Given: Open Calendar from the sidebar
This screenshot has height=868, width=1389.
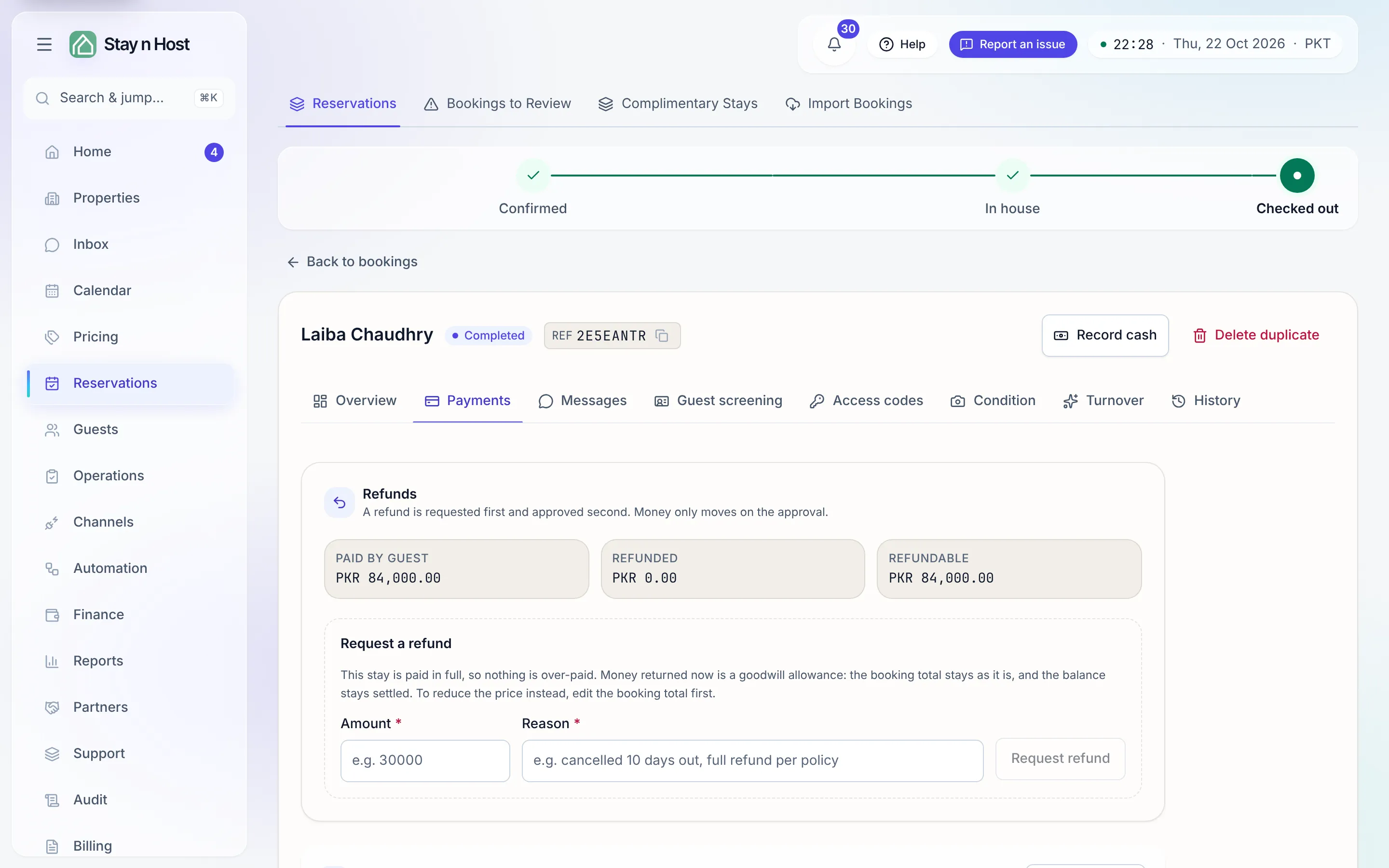Looking at the screenshot, I should point(130,290).
